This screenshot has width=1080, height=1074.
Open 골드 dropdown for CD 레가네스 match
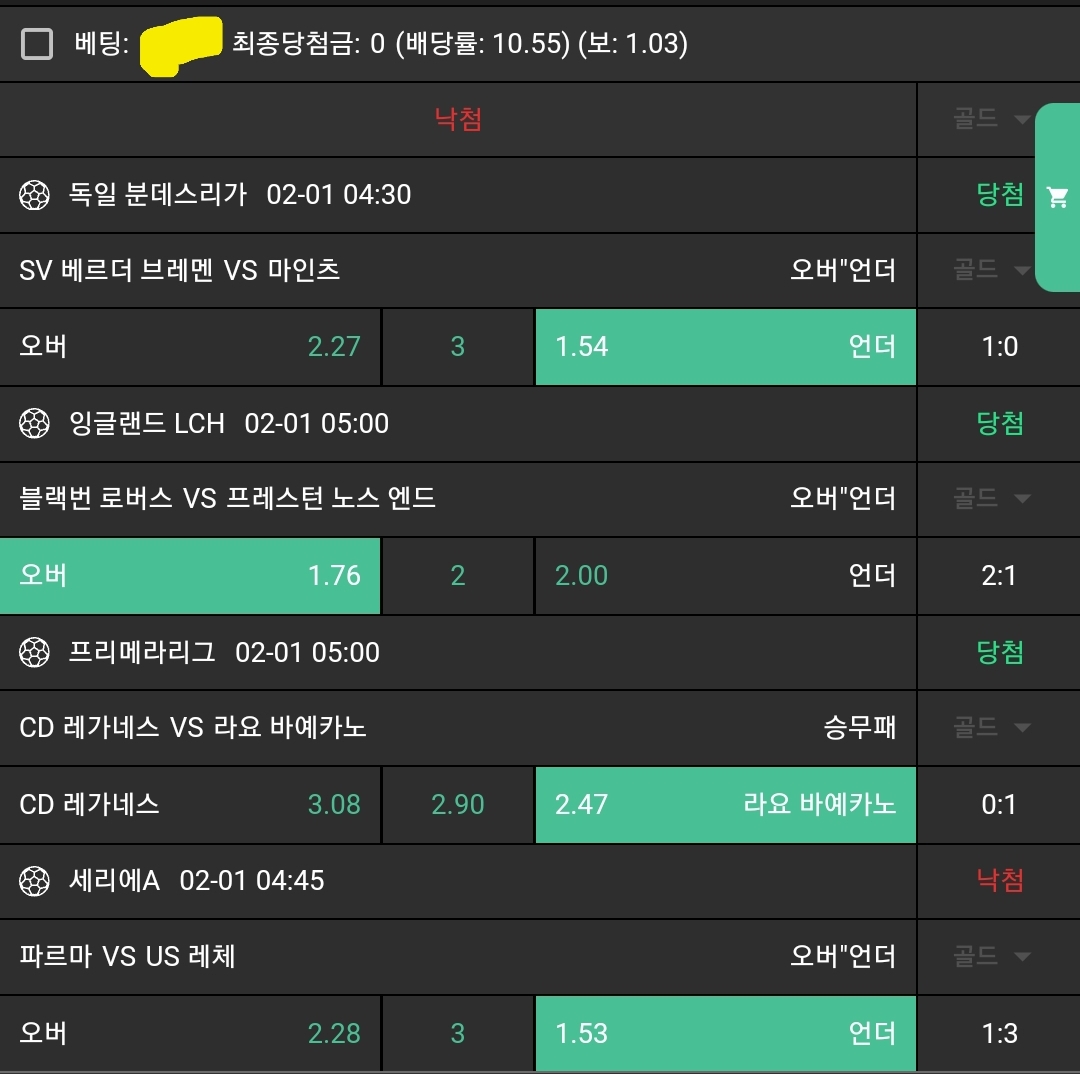[990, 727]
